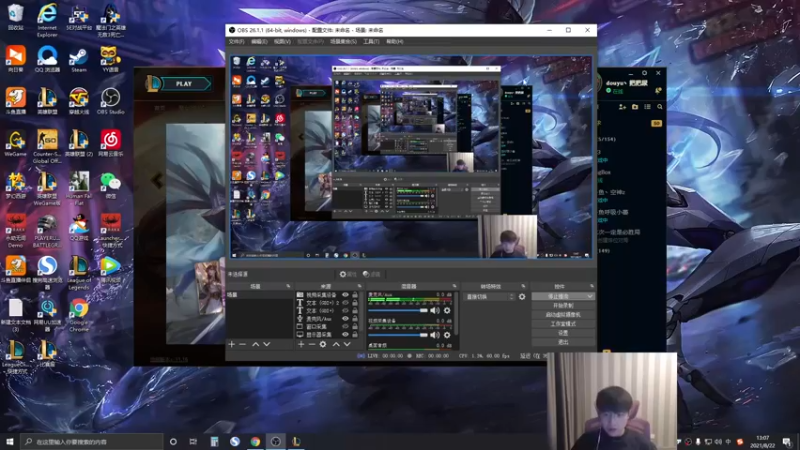Click the Exit button in Controls
Image resolution: width=800 pixels, height=450 pixels.
point(563,342)
